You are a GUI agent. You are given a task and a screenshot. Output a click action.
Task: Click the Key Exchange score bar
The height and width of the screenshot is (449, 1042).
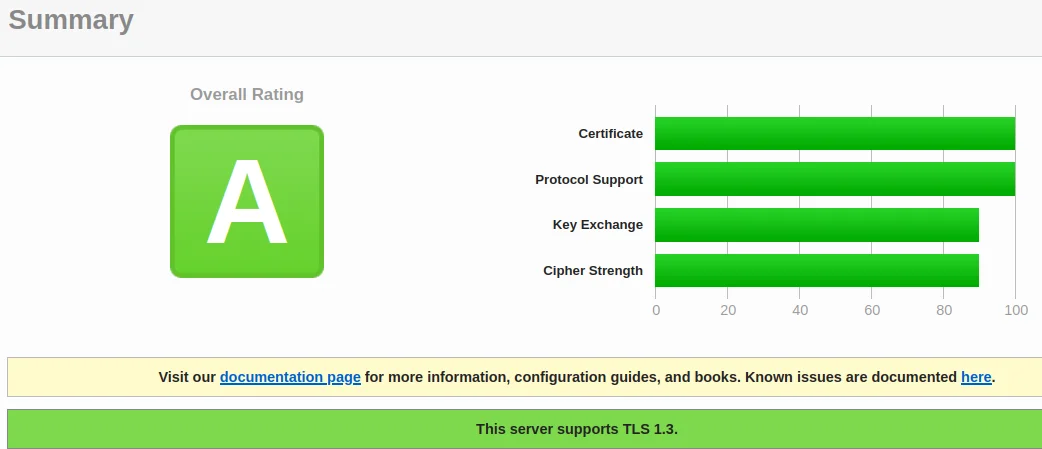tap(816, 225)
